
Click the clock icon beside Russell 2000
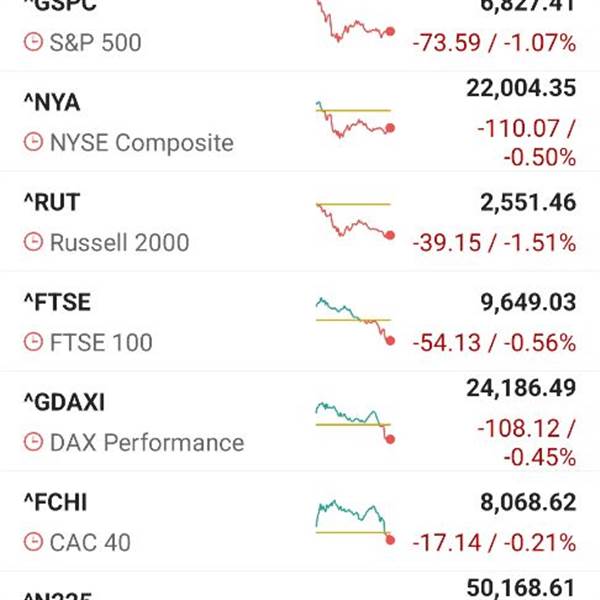33,243
